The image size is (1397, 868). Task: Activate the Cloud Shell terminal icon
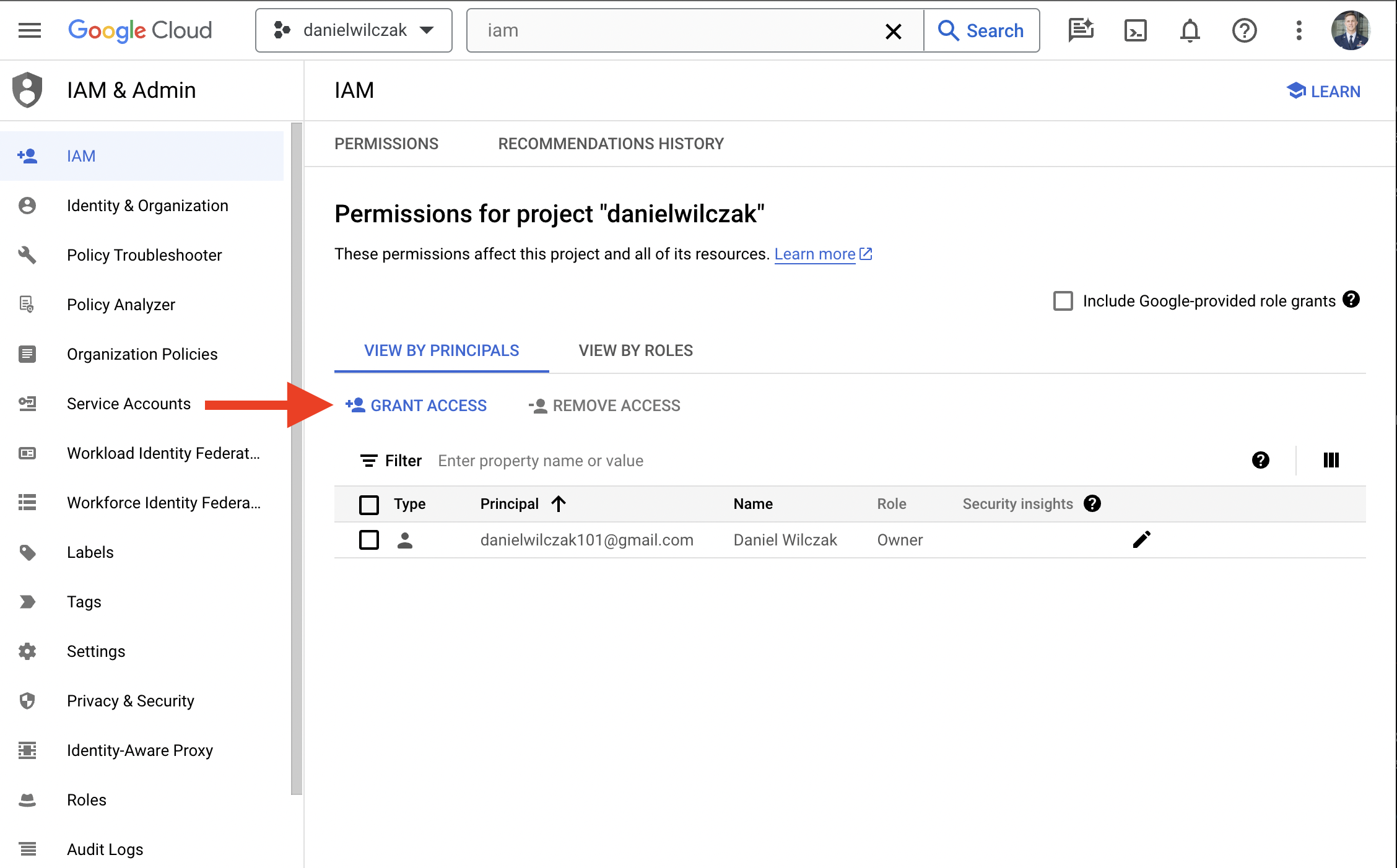point(1135,30)
